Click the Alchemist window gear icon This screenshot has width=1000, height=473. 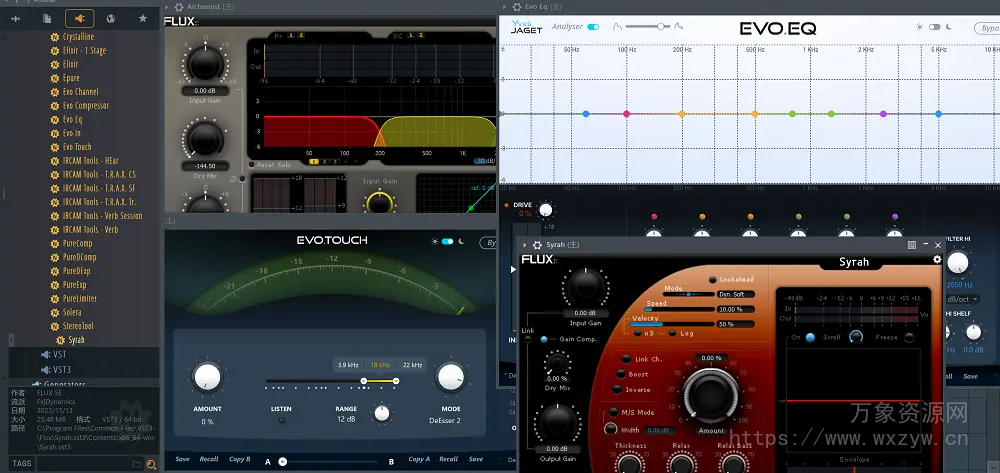[180, 7]
